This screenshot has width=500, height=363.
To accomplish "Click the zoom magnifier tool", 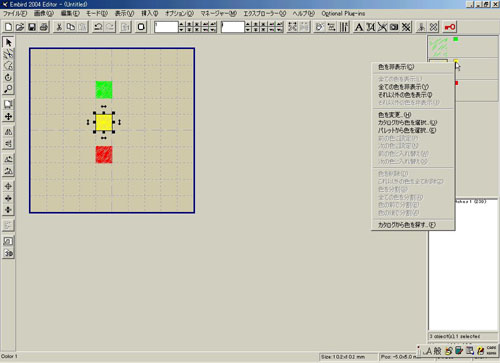I will click(8, 89).
